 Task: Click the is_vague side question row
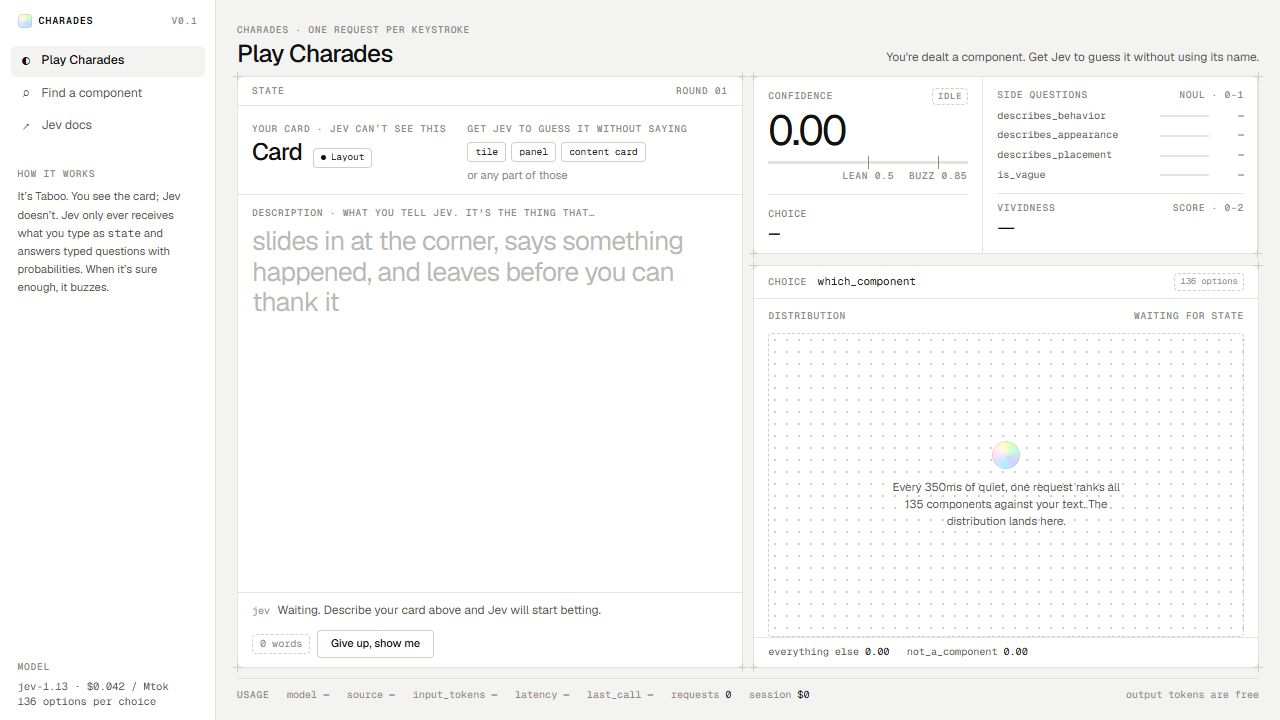coord(1120,175)
